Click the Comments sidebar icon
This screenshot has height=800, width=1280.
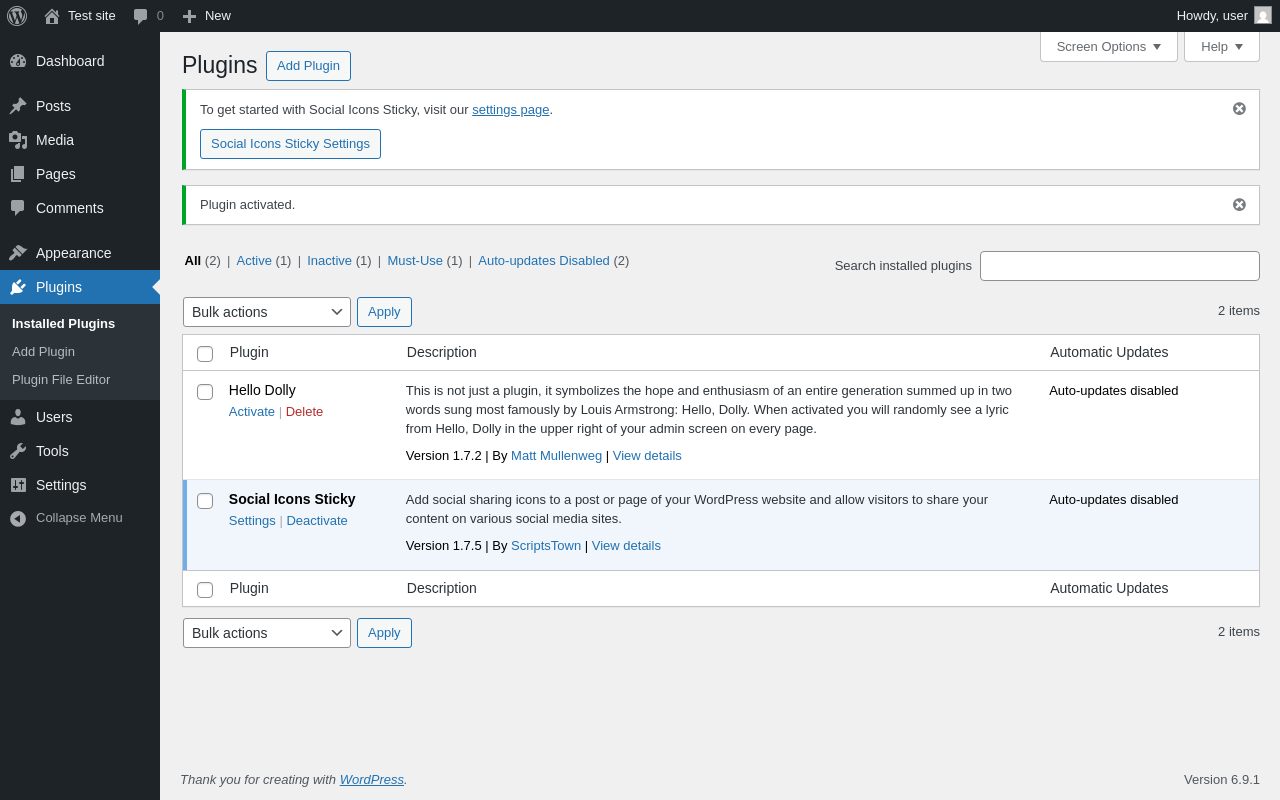point(18,208)
